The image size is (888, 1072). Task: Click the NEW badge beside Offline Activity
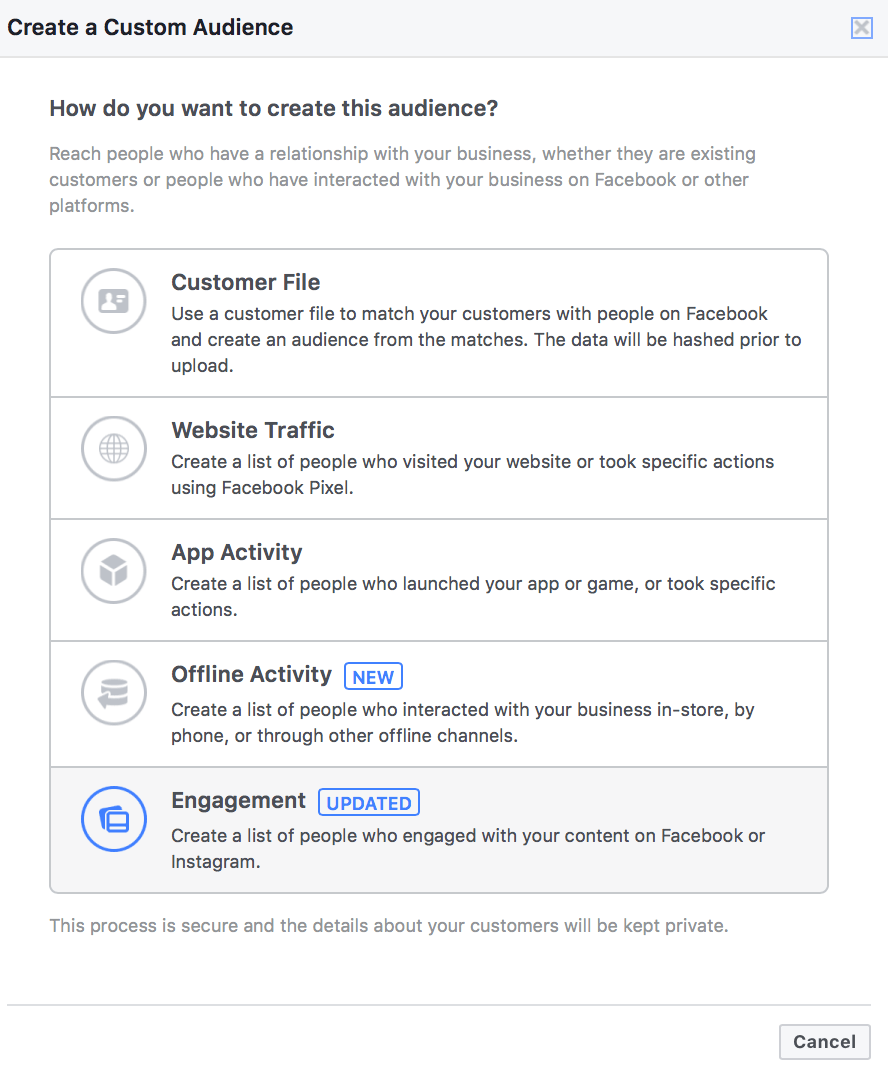(373, 676)
